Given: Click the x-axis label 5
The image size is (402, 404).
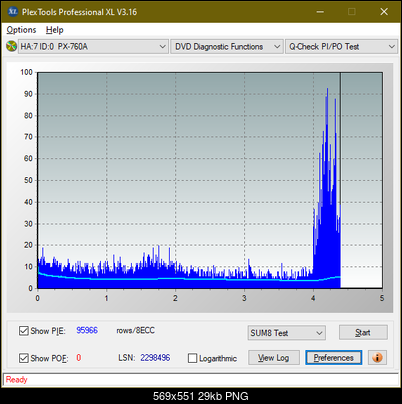Looking at the screenshot, I should tap(382, 298).
